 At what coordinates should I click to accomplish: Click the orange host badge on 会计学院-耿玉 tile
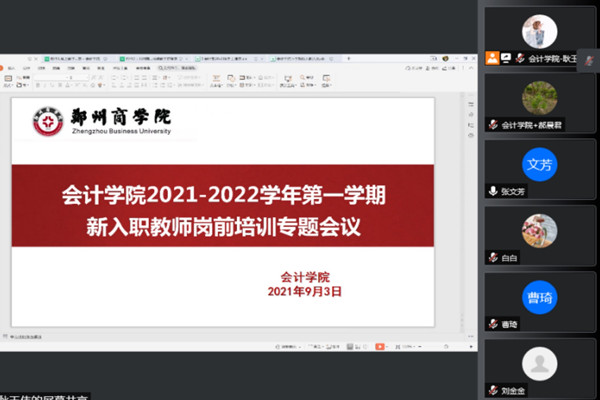(x=492, y=58)
